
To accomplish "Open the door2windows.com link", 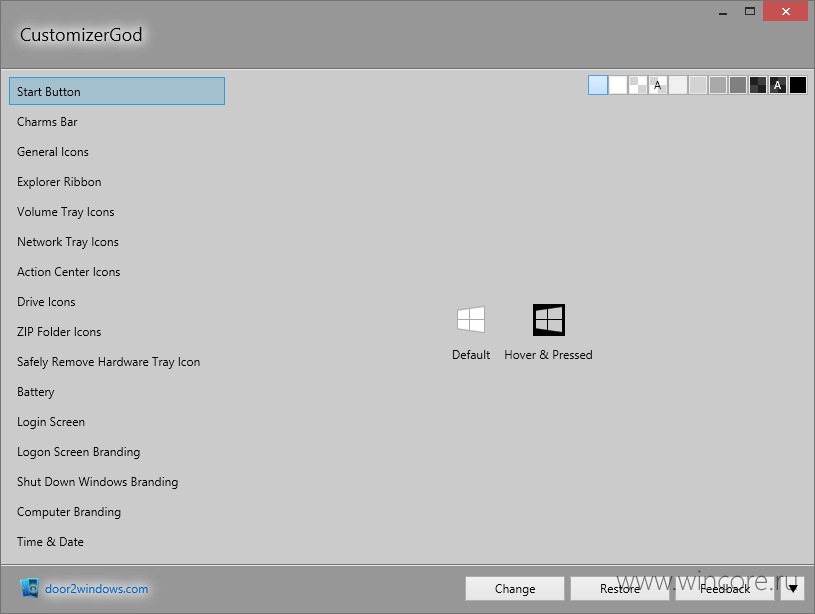I will click(96, 589).
